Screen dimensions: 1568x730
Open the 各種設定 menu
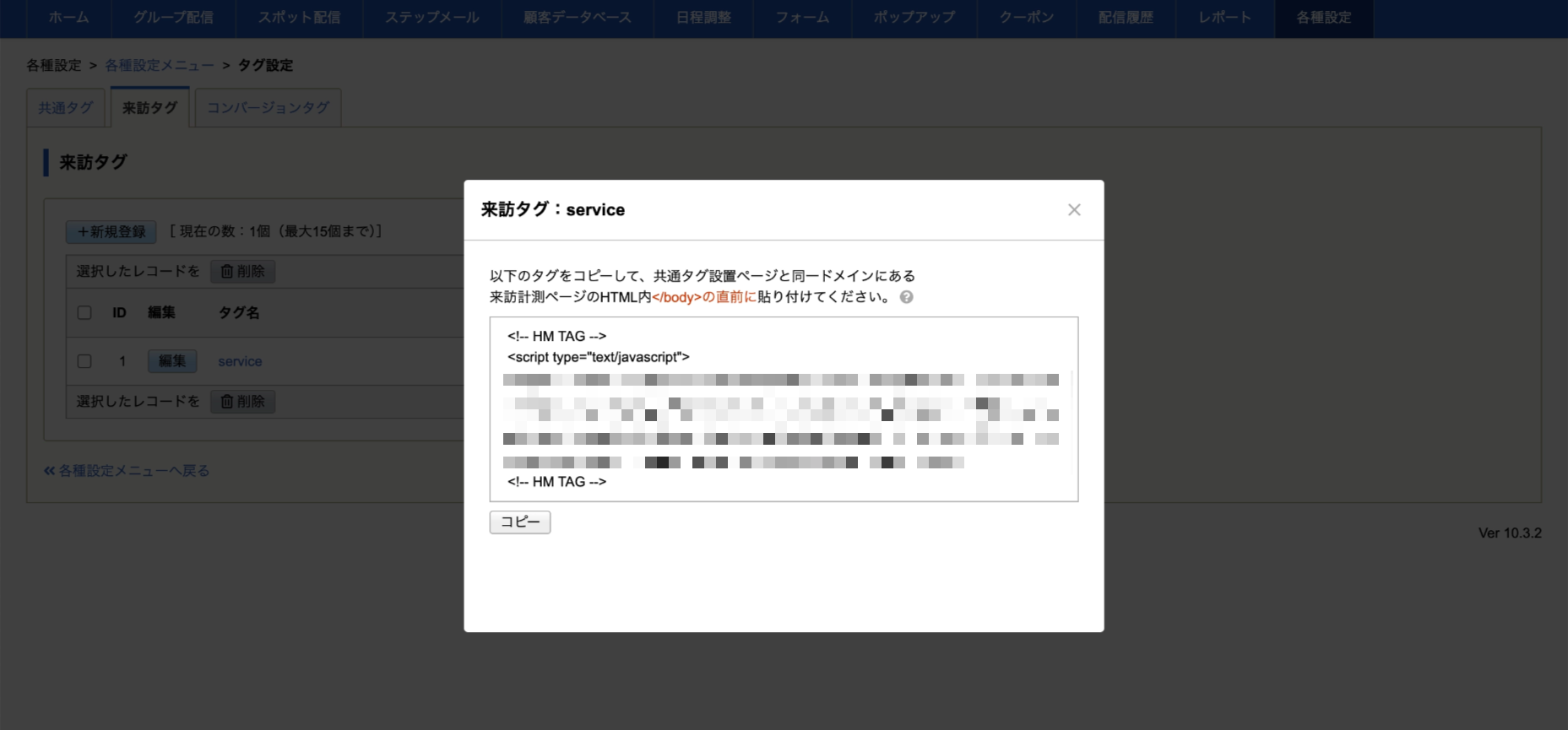[x=1324, y=18]
